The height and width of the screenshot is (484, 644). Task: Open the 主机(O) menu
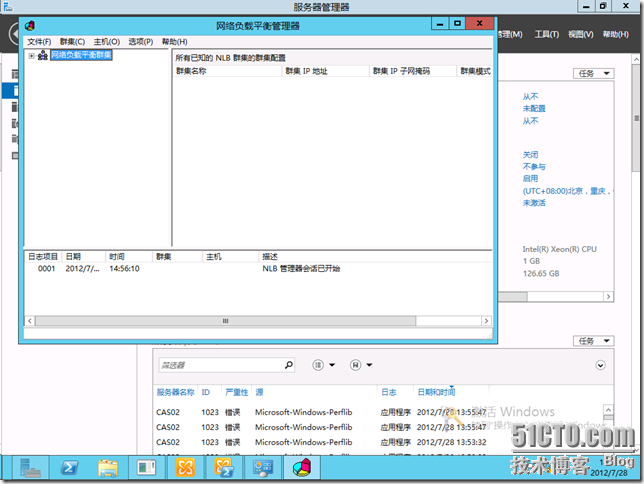[107, 41]
